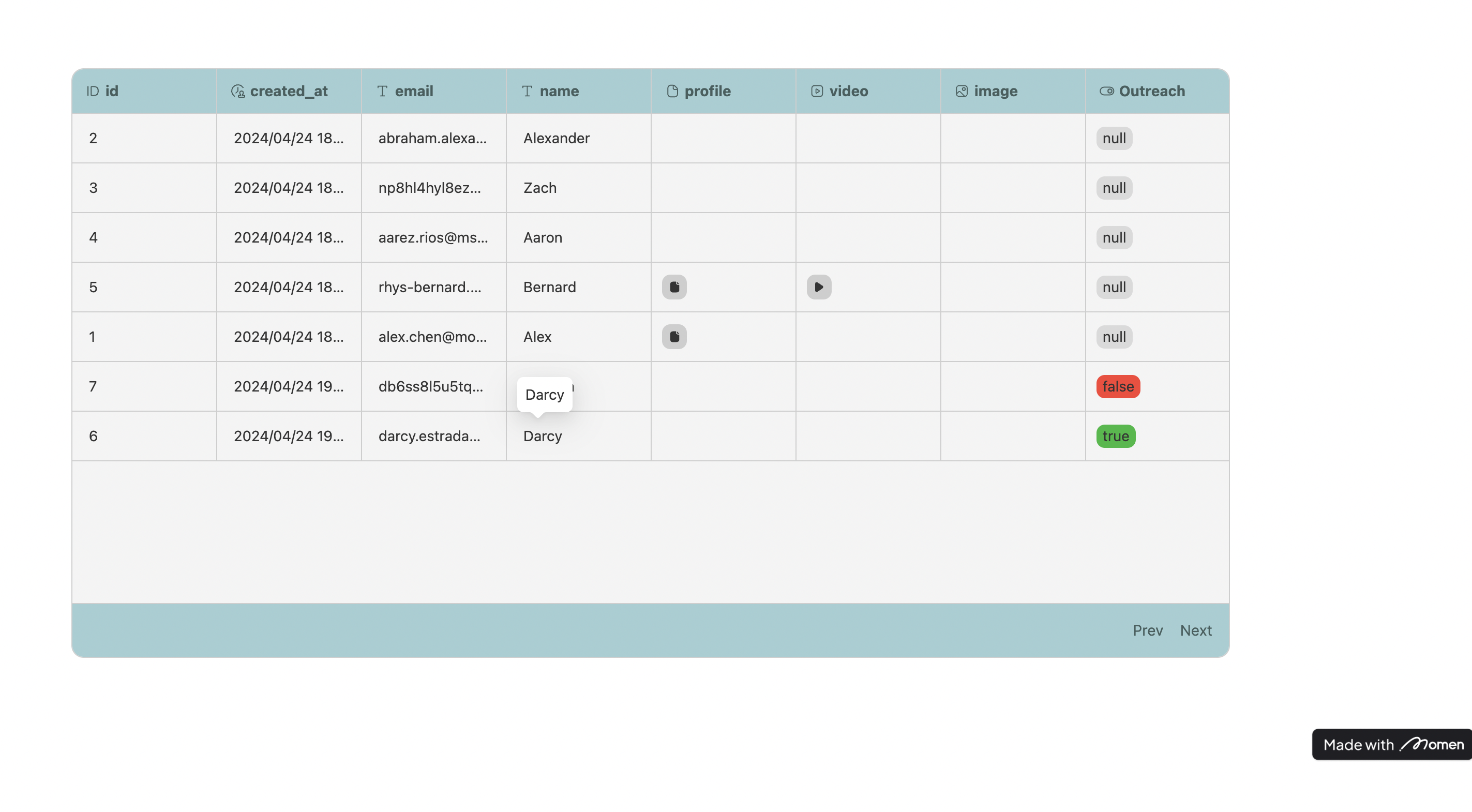
Task: Click the clock icon beside created_at
Action: click(x=238, y=92)
